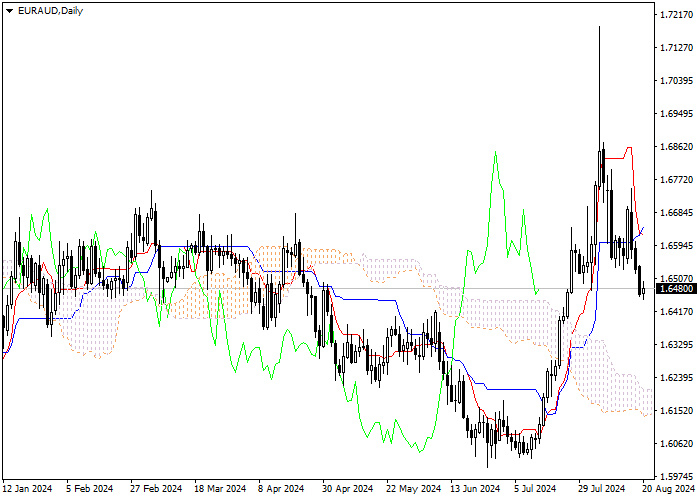700x500 pixels.
Task: Click price axis value 1.72170
Action: point(677,15)
